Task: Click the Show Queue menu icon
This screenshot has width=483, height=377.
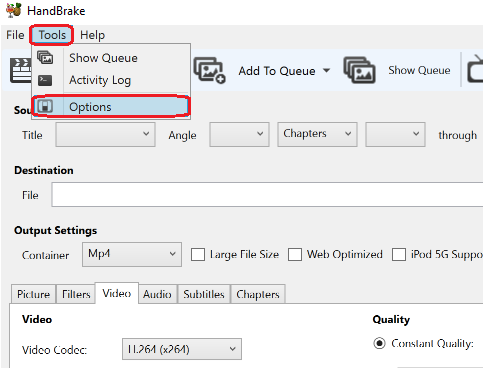Action: [x=45, y=57]
